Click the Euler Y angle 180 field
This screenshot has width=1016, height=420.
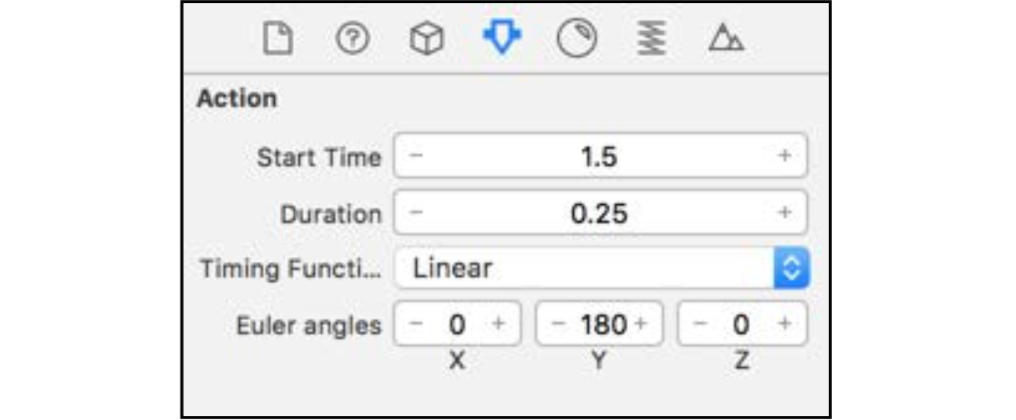point(599,323)
